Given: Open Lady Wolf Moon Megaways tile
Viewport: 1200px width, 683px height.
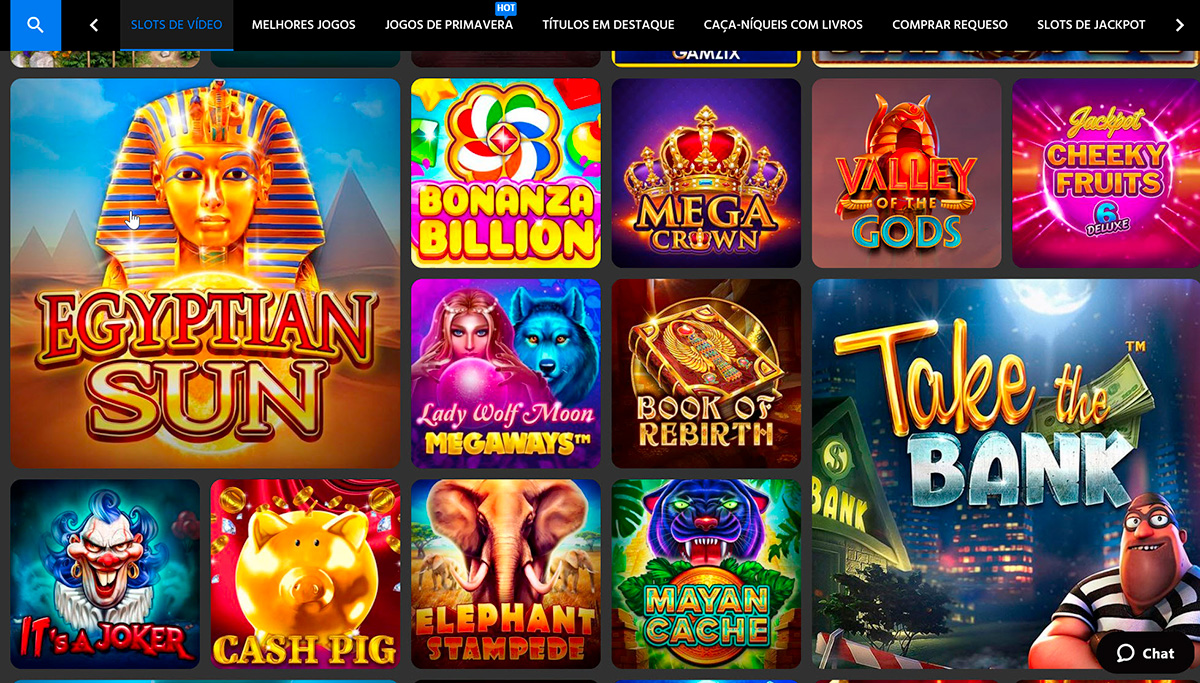Looking at the screenshot, I should click(506, 373).
